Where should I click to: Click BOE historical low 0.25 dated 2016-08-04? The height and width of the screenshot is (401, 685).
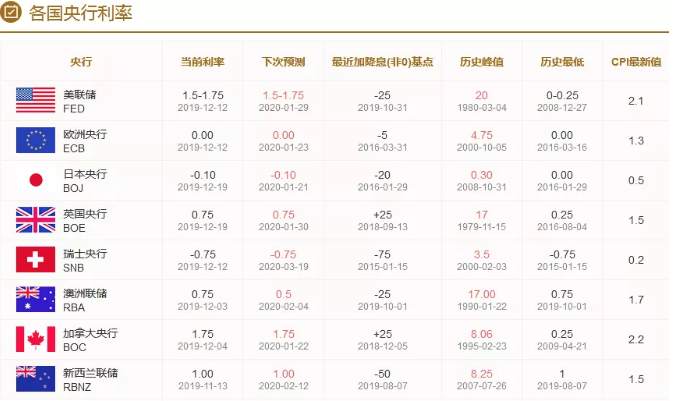click(x=562, y=220)
